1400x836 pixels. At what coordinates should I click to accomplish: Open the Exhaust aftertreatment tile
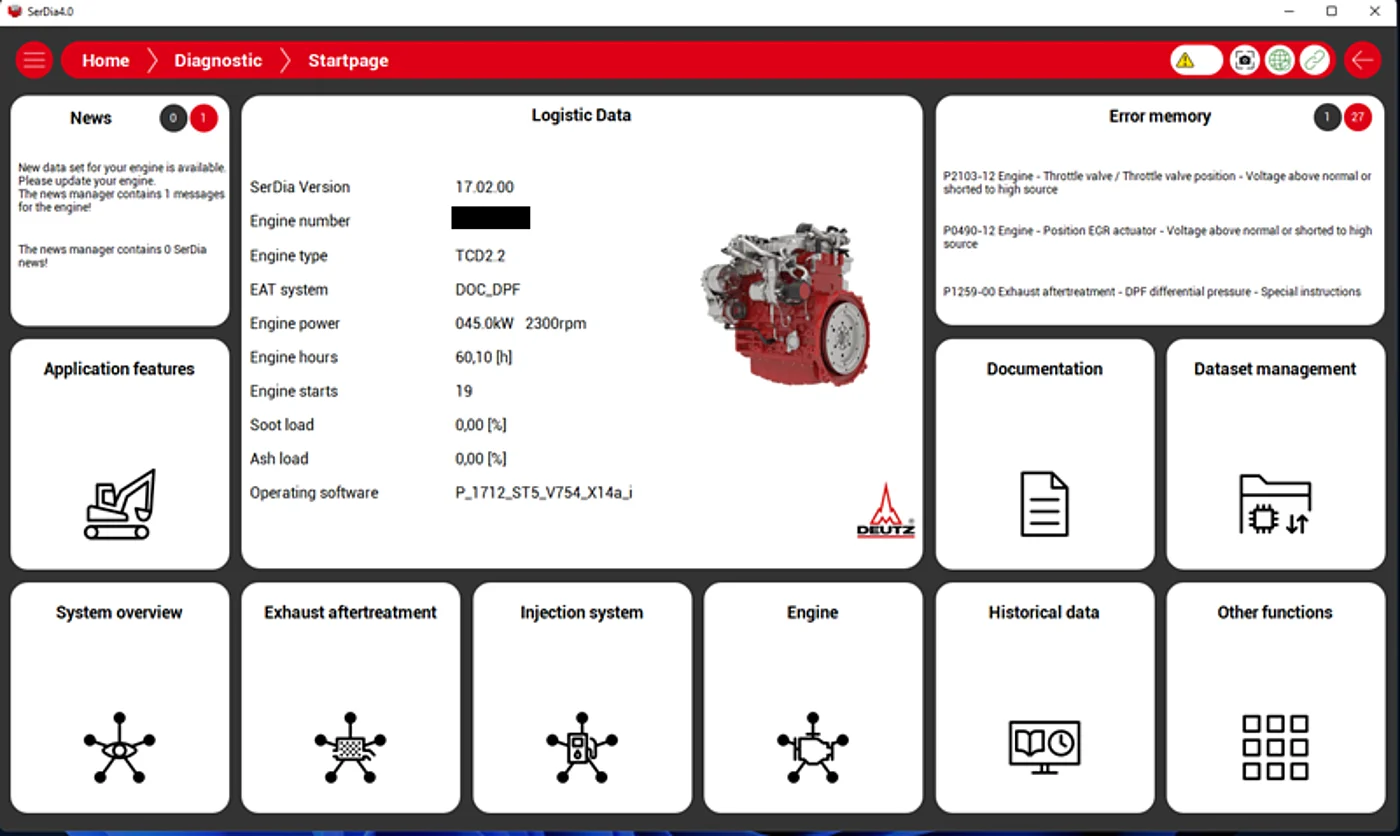point(350,697)
